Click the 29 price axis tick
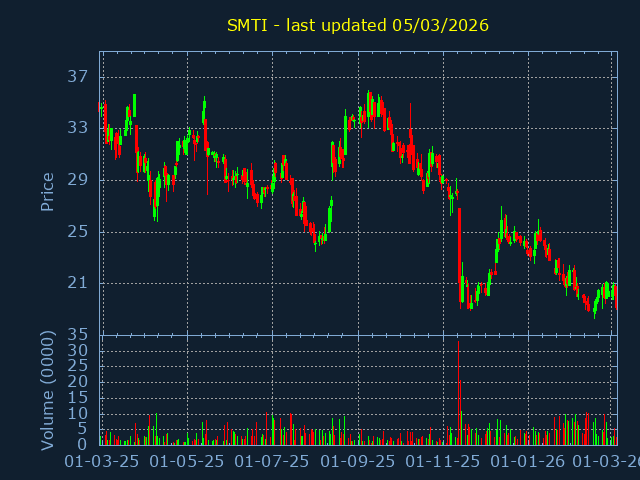The width and height of the screenshot is (640, 480). click(x=78, y=180)
